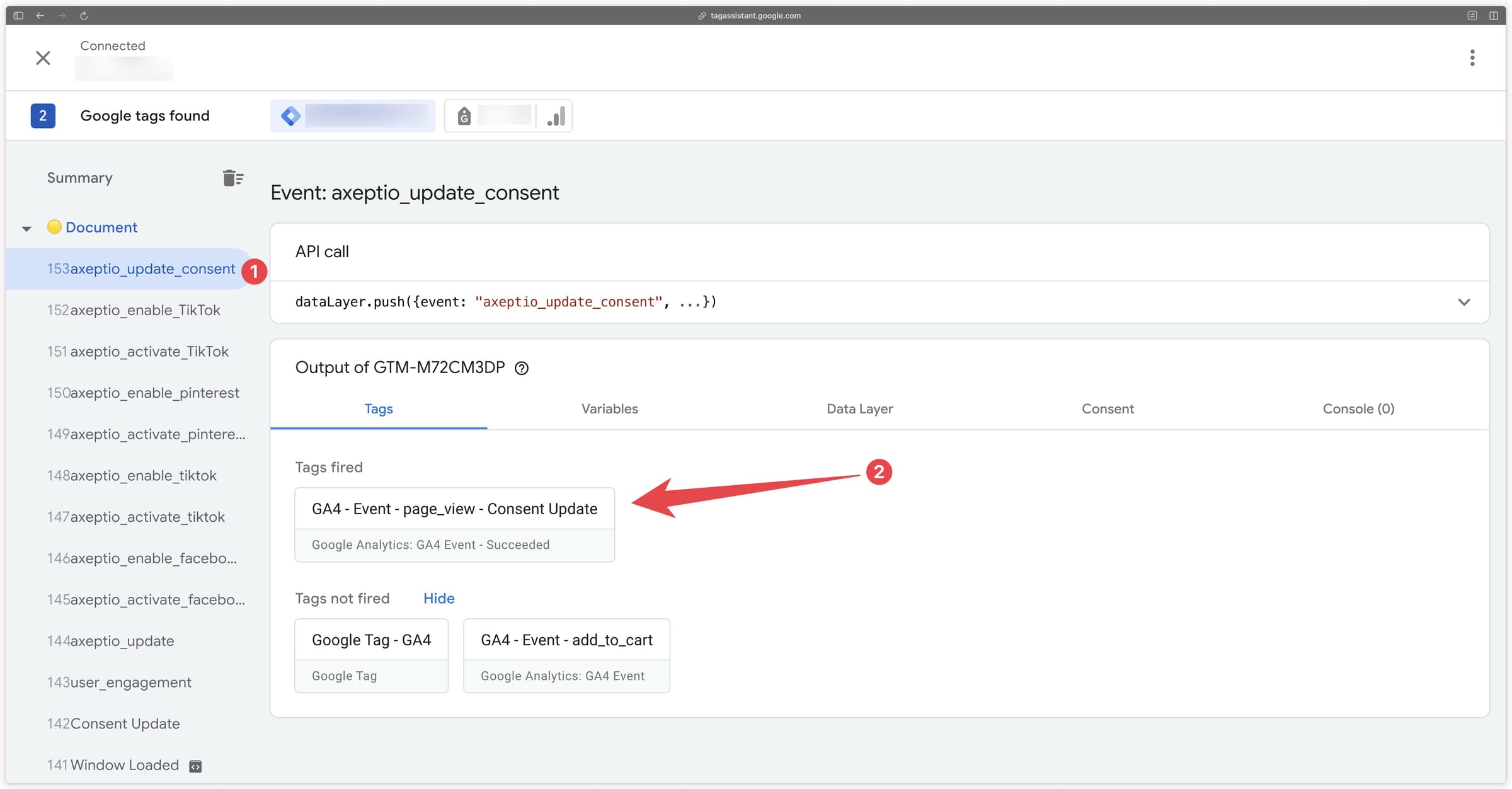1512x789 pixels.
Task: Click the split view icon top right
Action: (x=1494, y=16)
